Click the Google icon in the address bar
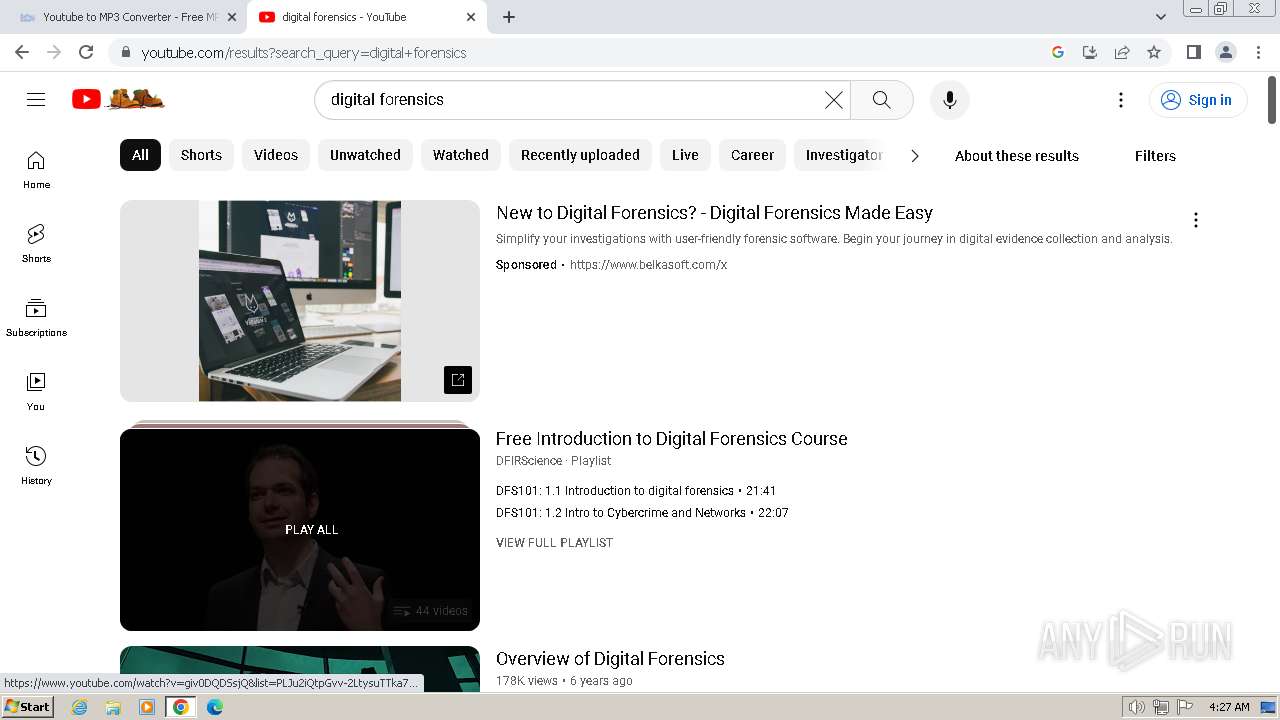The height and width of the screenshot is (720, 1280). pyautogui.click(x=1058, y=53)
